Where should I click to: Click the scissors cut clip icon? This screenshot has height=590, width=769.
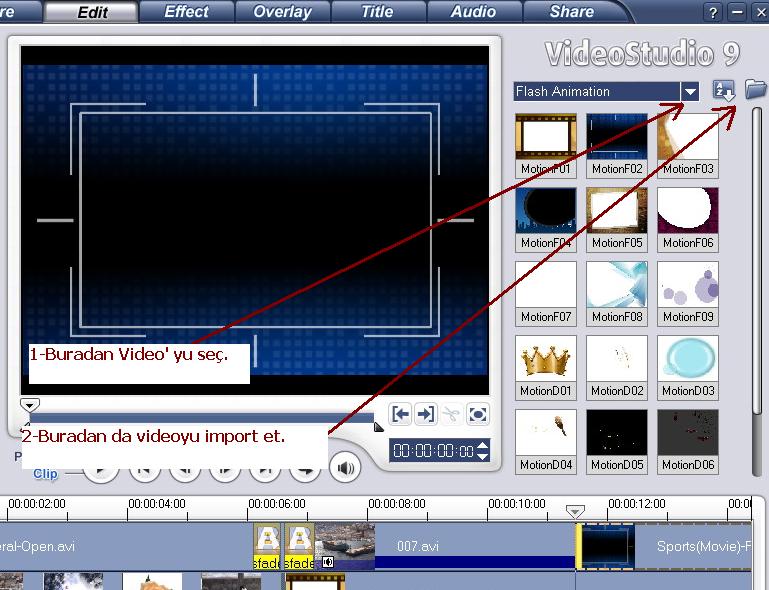[451, 414]
